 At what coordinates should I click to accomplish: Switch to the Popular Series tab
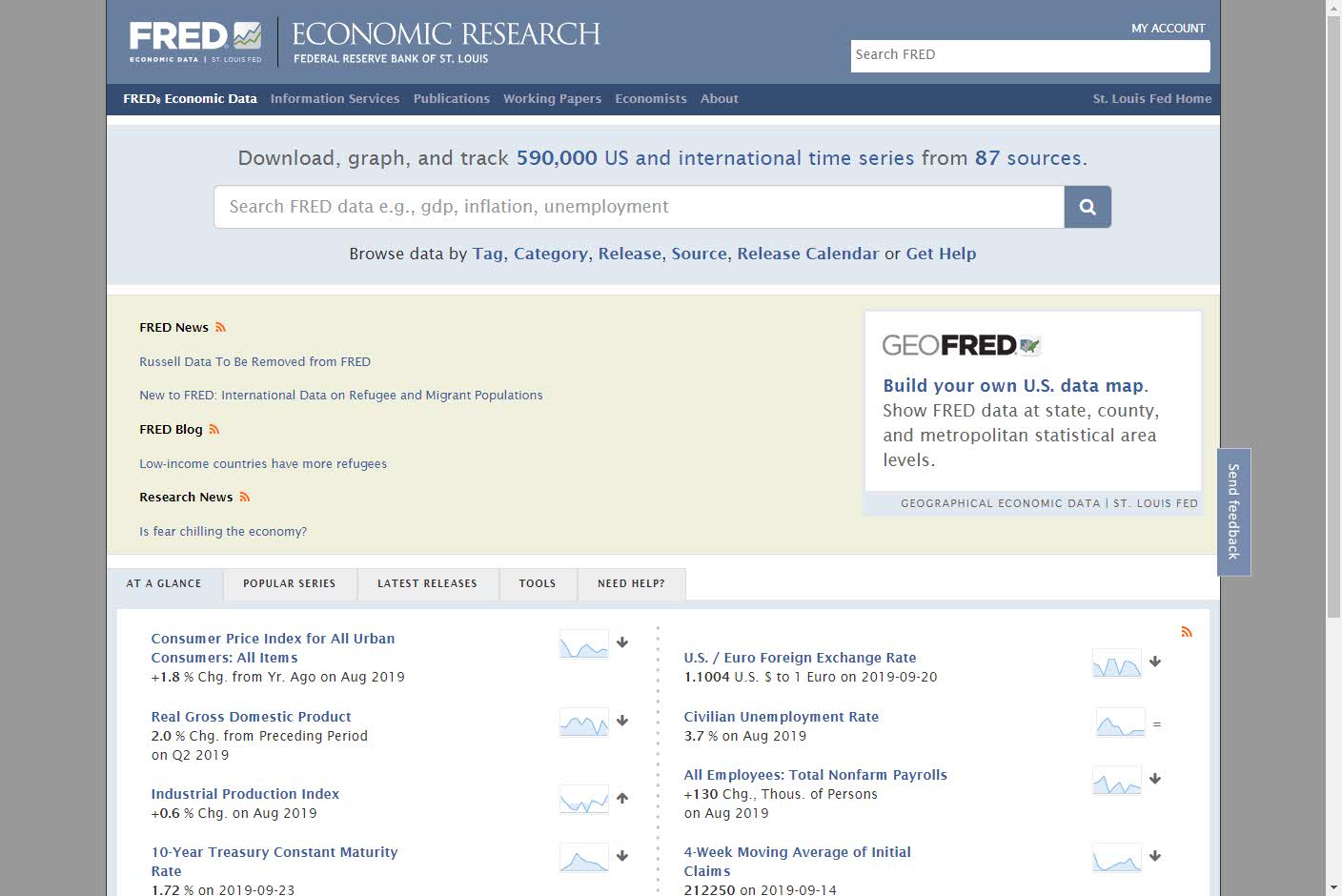[x=289, y=583]
